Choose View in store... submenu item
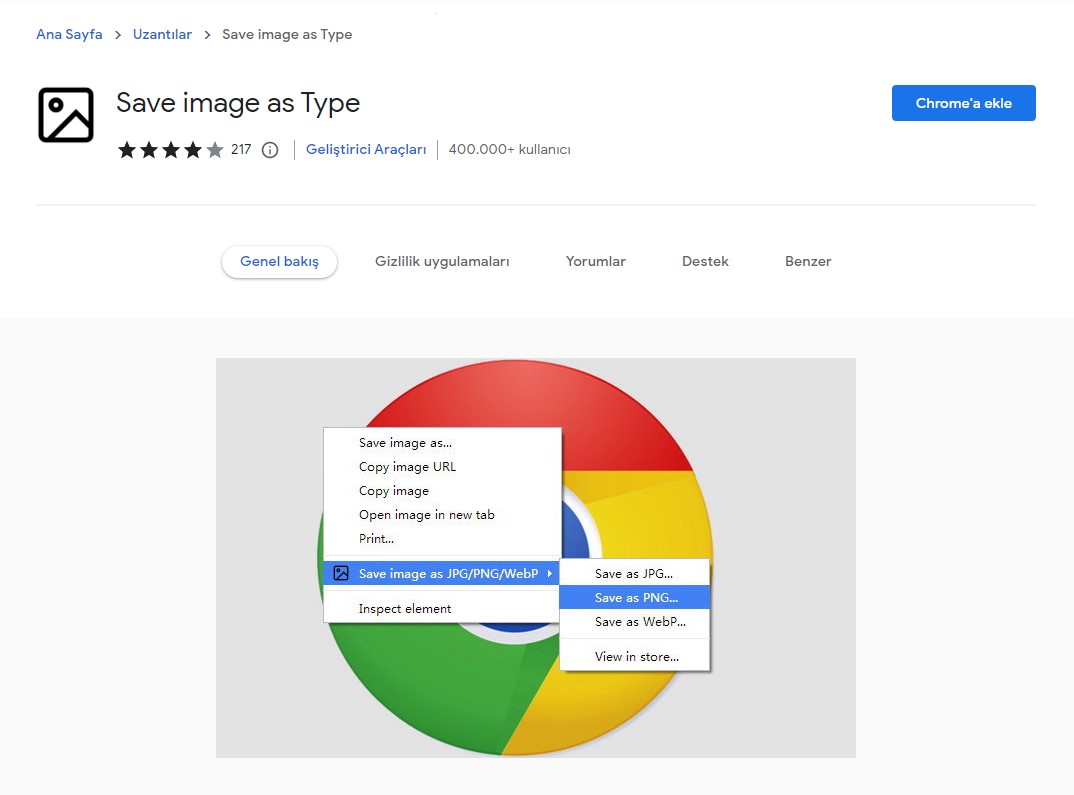 click(x=634, y=657)
